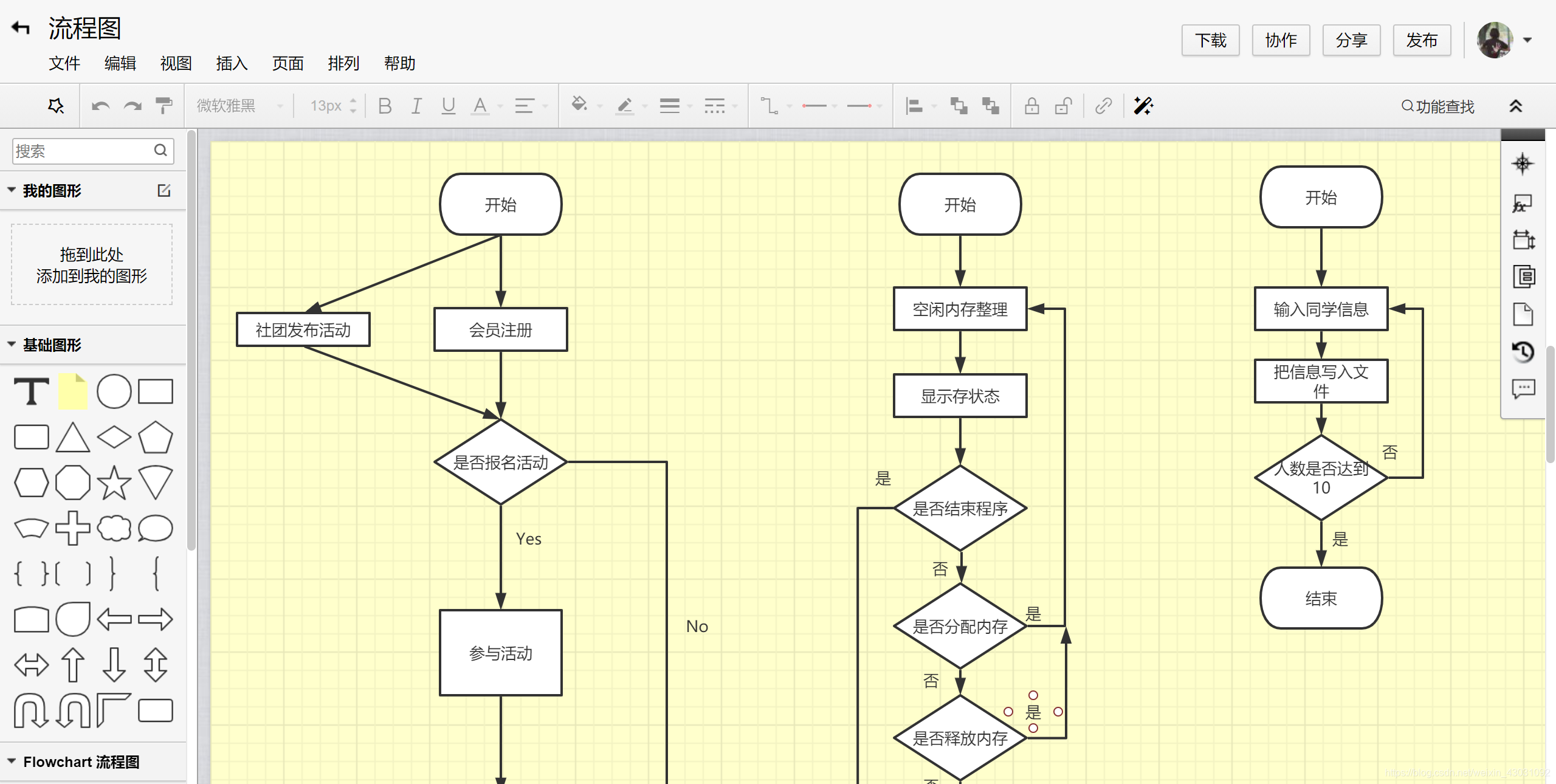Toggle bold text formatting
1556x784 pixels.
[x=385, y=106]
